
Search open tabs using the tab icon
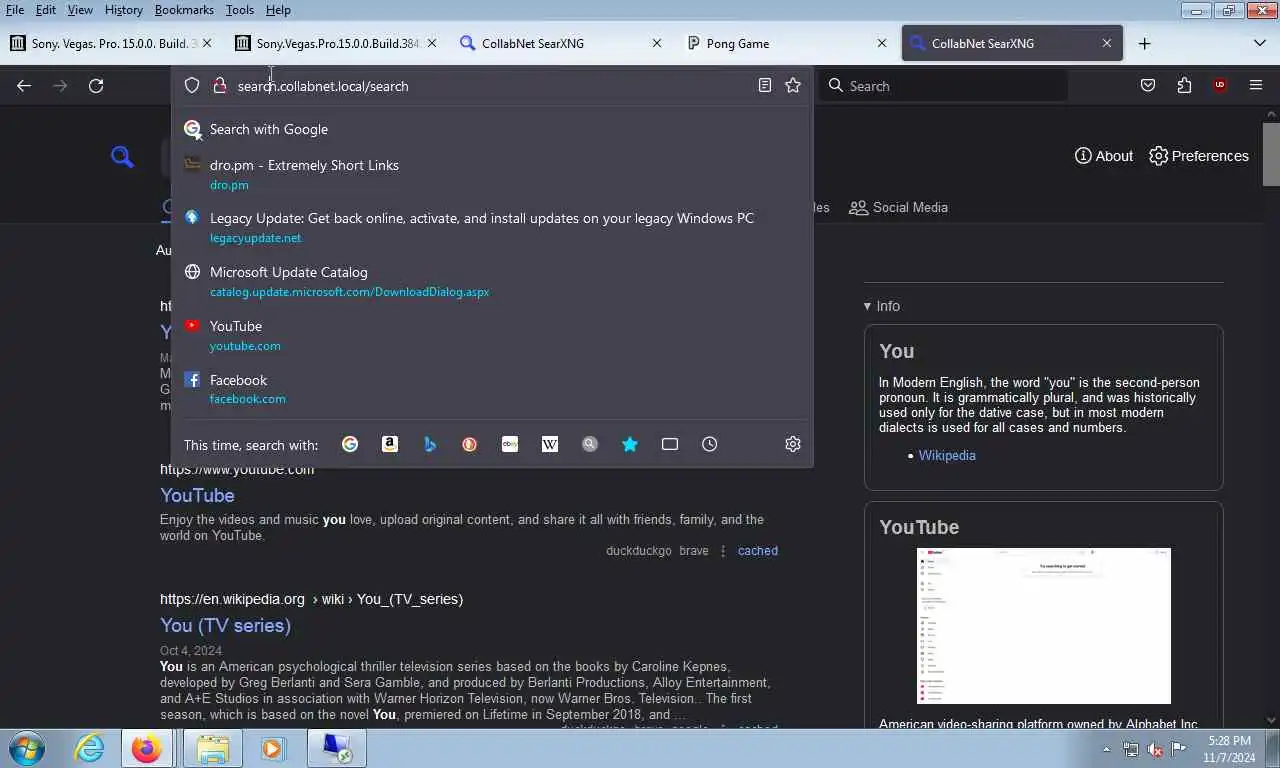click(670, 444)
